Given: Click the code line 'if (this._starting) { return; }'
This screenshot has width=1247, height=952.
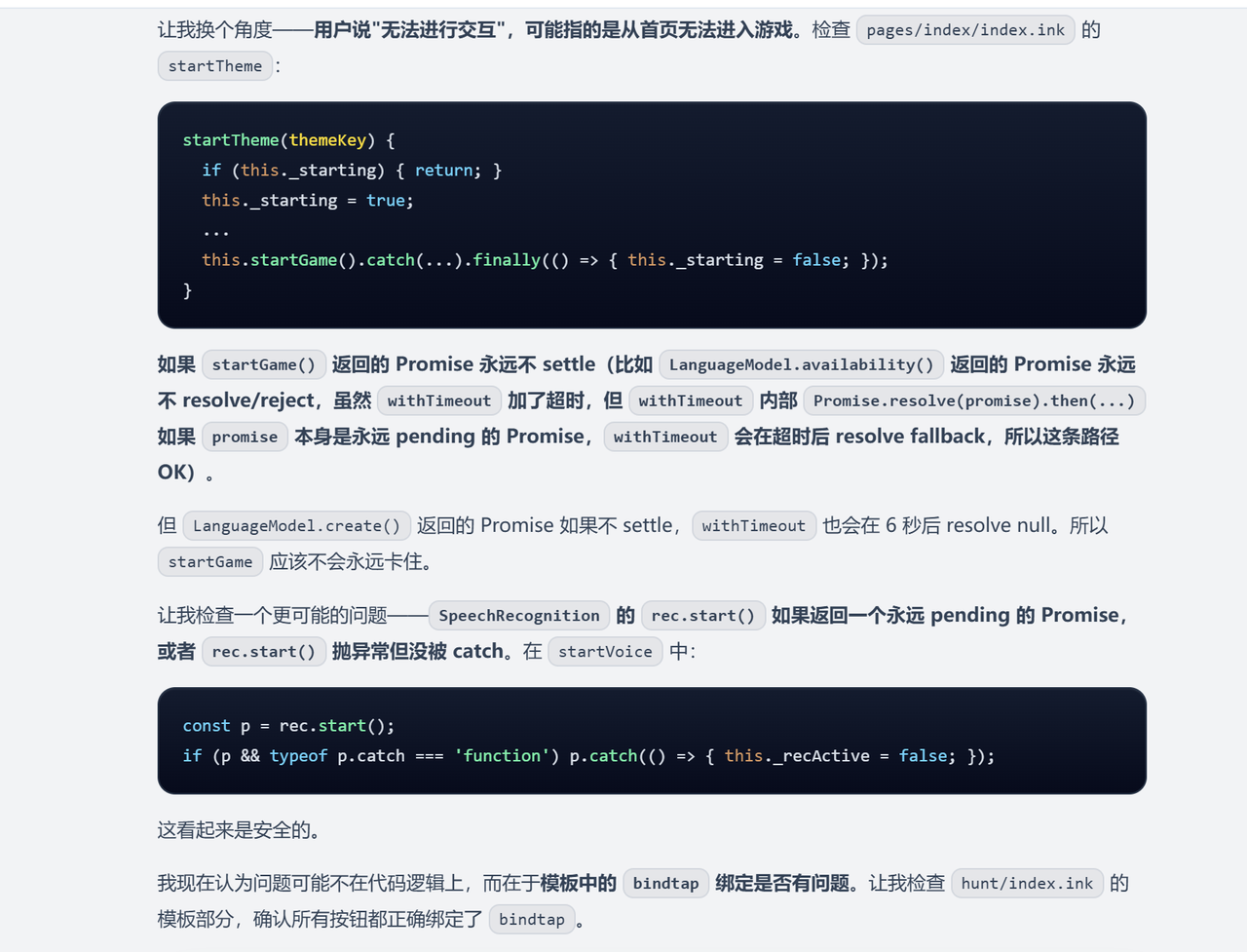Looking at the screenshot, I should [352, 171].
